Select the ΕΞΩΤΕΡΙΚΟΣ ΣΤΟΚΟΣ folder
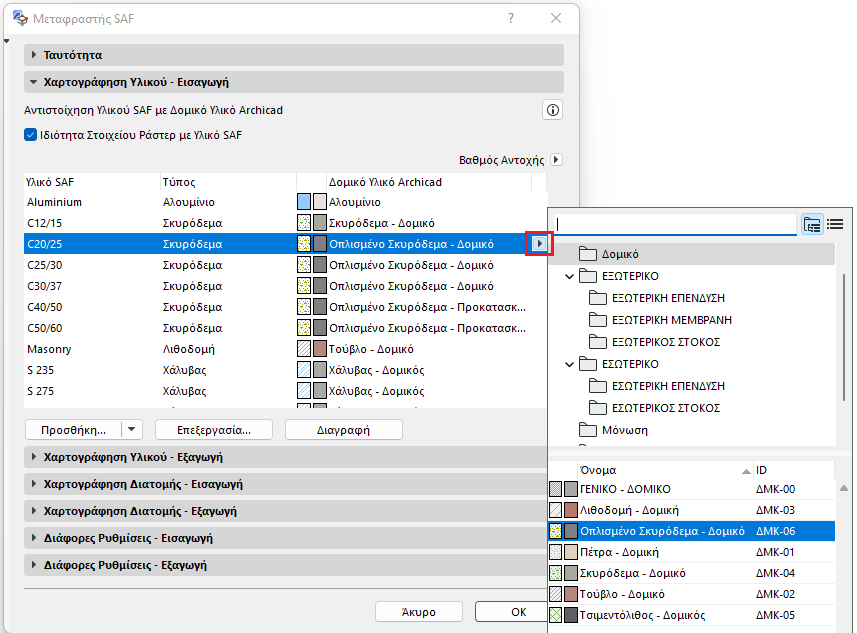The image size is (857, 633). pos(666,342)
